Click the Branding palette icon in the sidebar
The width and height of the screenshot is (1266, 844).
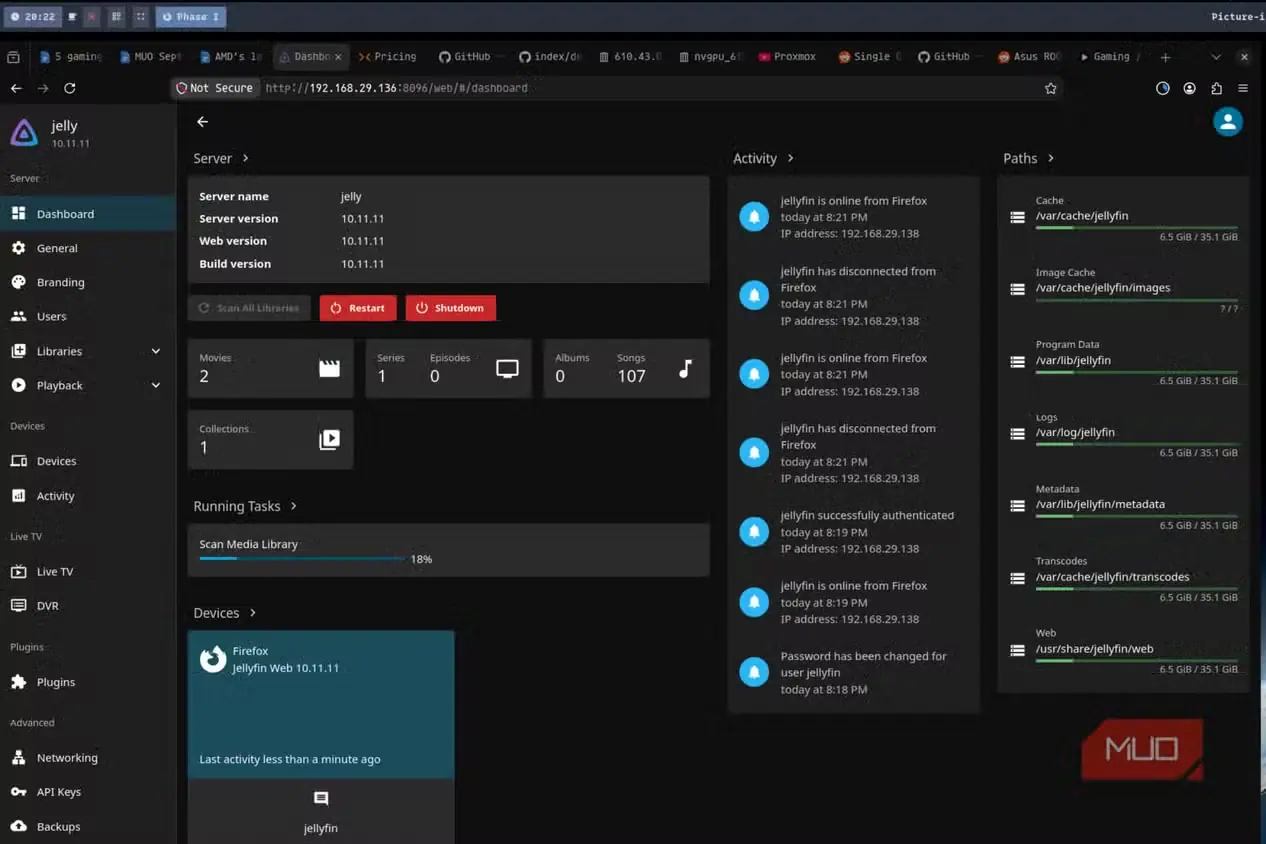18,282
